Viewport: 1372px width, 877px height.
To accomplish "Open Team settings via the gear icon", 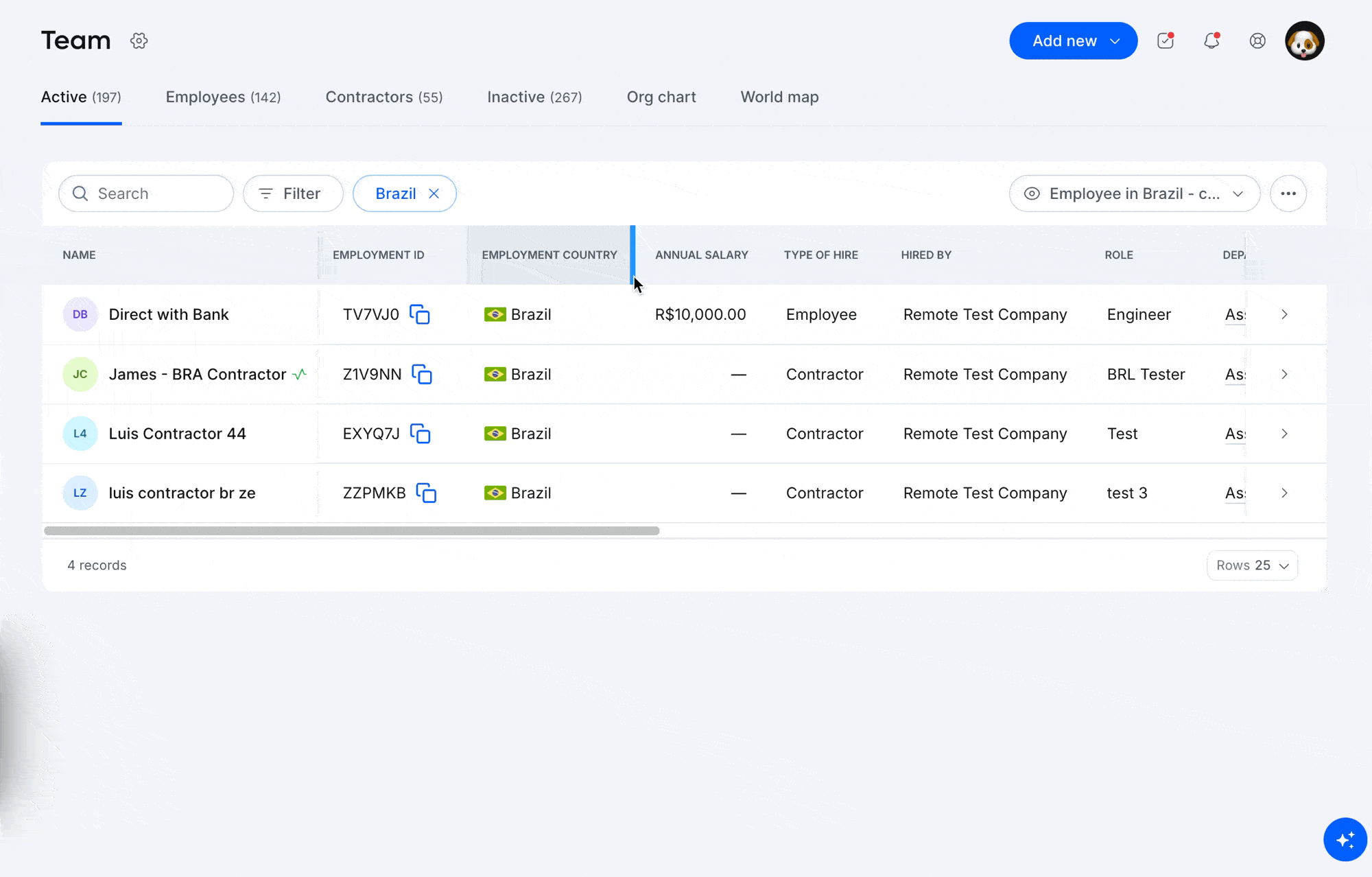I will click(139, 40).
